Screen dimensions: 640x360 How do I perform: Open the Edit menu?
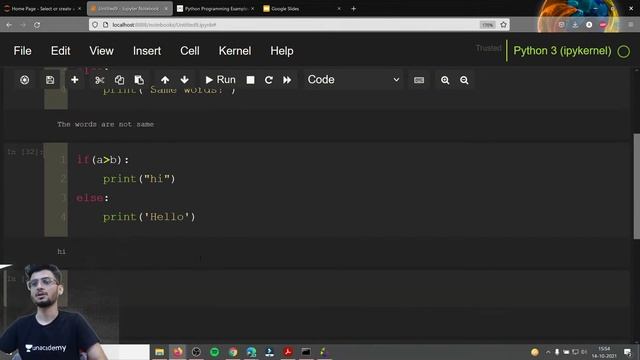pyautogui.click(x=60, y=51)
